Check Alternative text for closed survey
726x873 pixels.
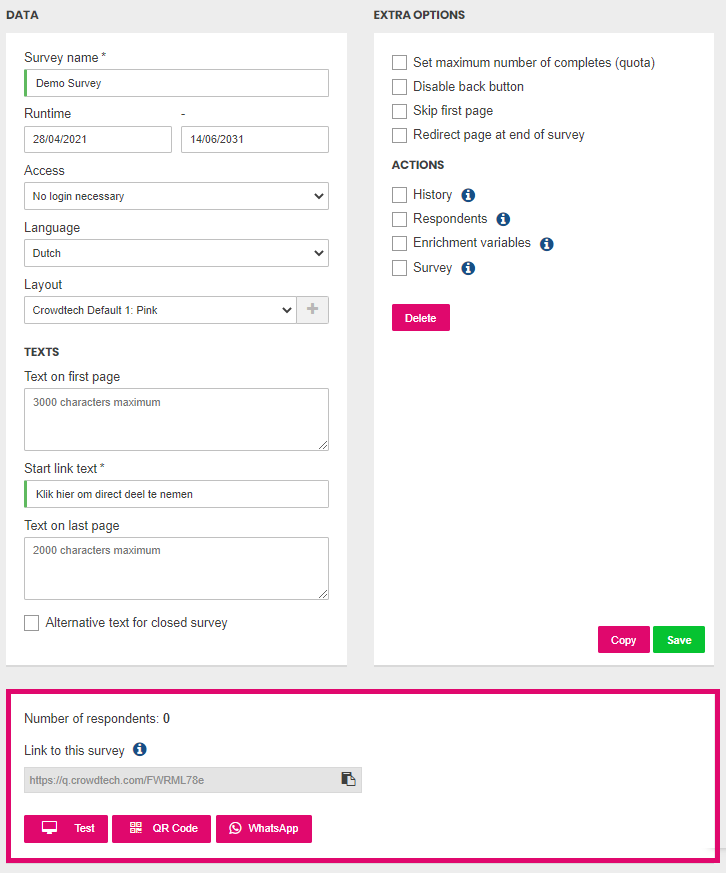click(32, 623)
